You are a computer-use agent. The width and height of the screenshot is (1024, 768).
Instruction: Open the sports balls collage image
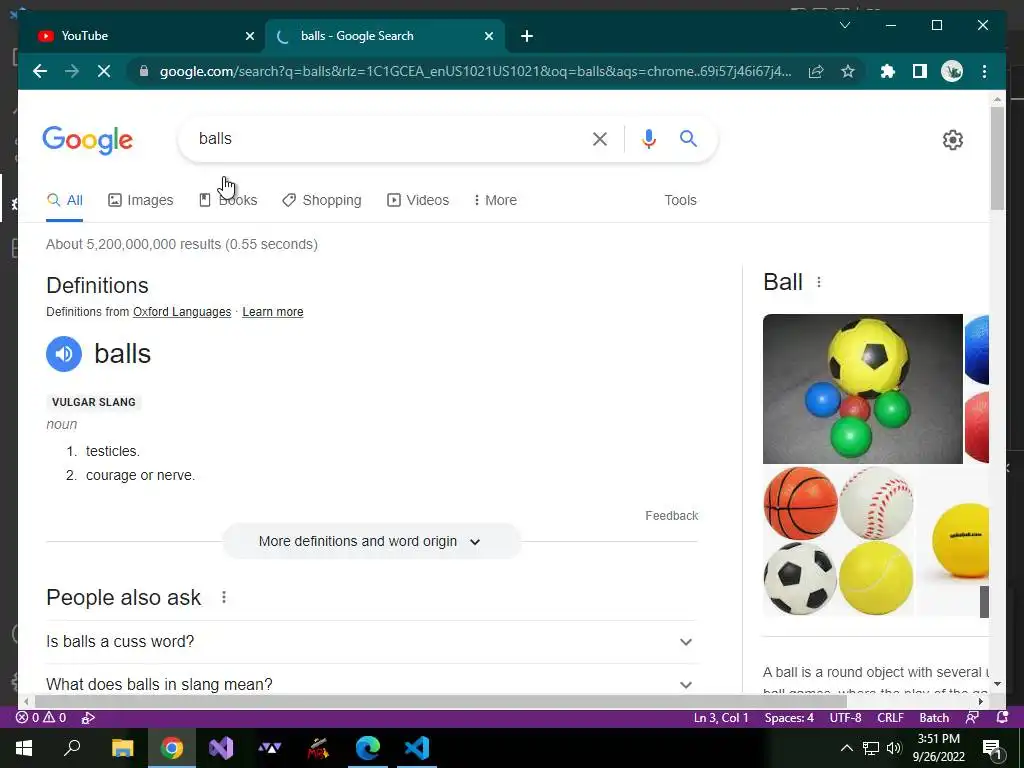pyautogui.click(x=839, y=541)
